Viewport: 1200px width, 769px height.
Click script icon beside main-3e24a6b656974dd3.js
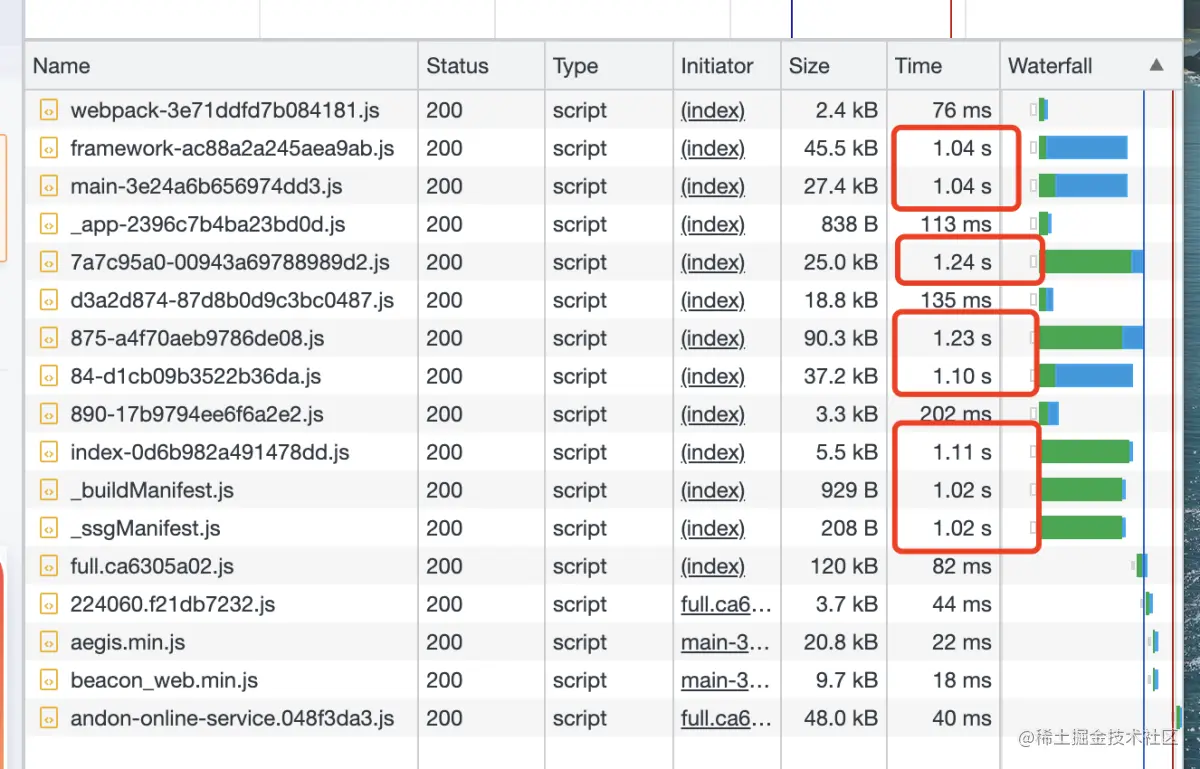click(48, 186)
